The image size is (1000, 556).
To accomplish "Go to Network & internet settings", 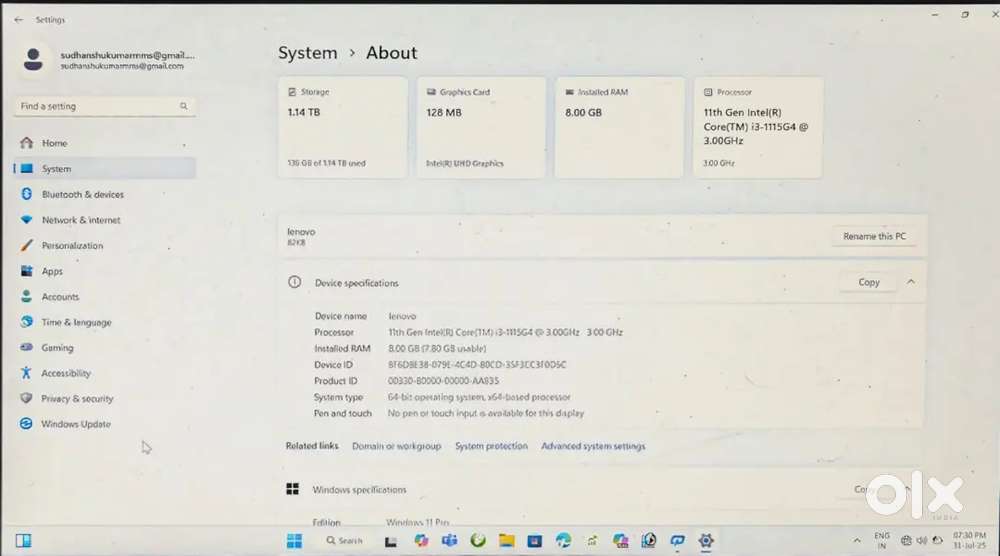I will pyautogui.click(x=80, y=220).
